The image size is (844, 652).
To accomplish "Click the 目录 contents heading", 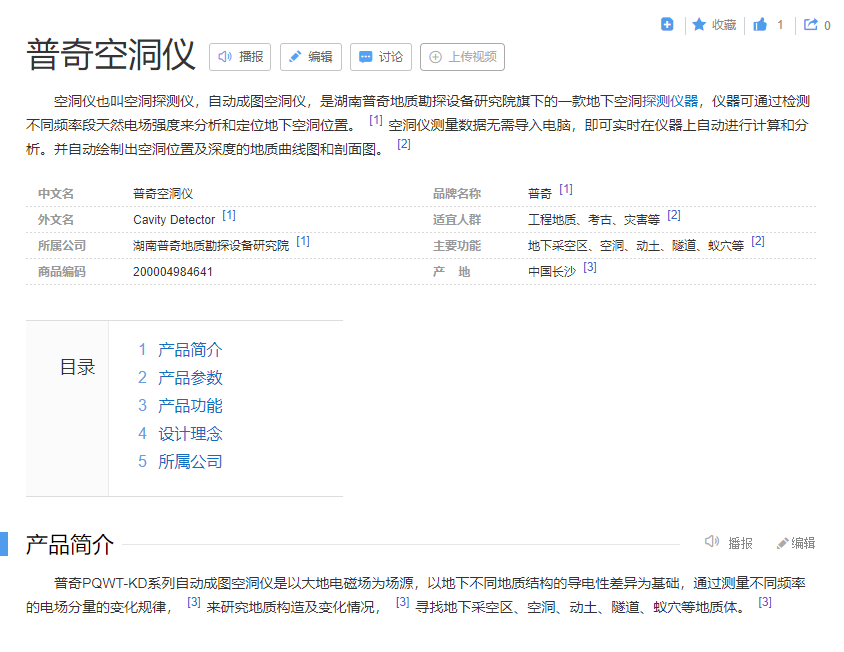I will coord(78,367).
